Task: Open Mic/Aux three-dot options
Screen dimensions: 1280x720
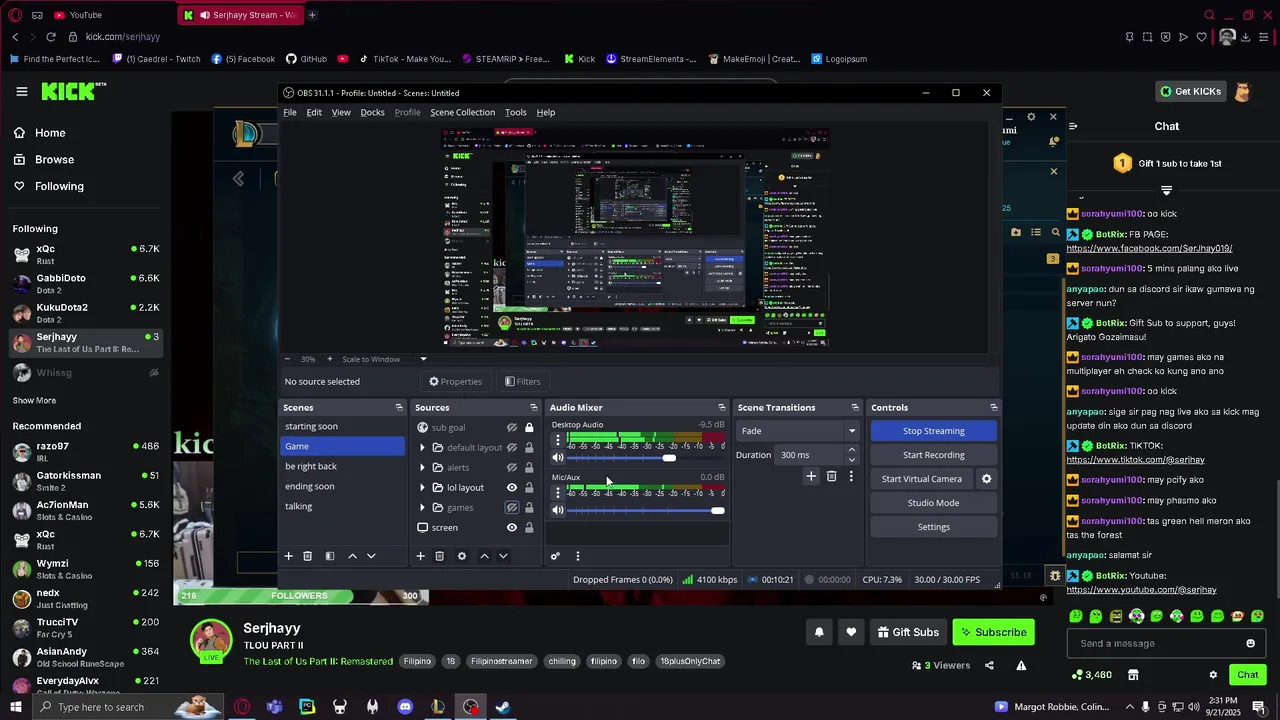Action: [x=558, y=492]
